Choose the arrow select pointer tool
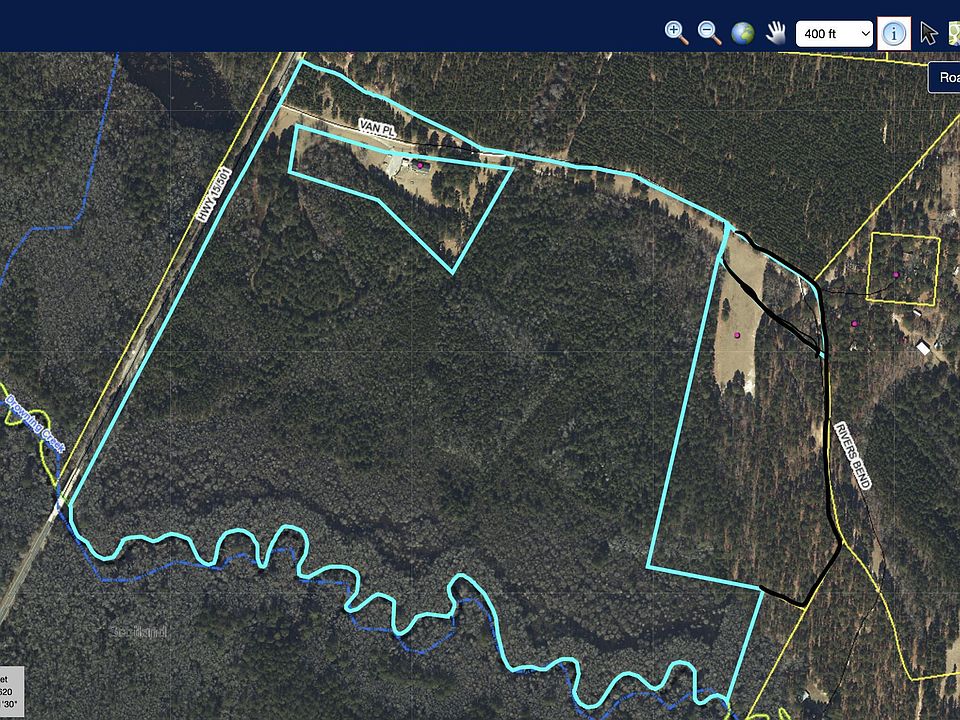This screenshot has width=960, height=720. [929, 33]
